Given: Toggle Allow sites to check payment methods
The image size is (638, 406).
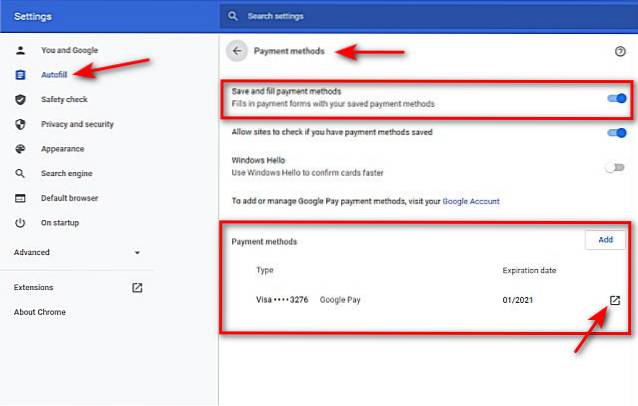Looking at the screenshot, I should tap(616, 132).
